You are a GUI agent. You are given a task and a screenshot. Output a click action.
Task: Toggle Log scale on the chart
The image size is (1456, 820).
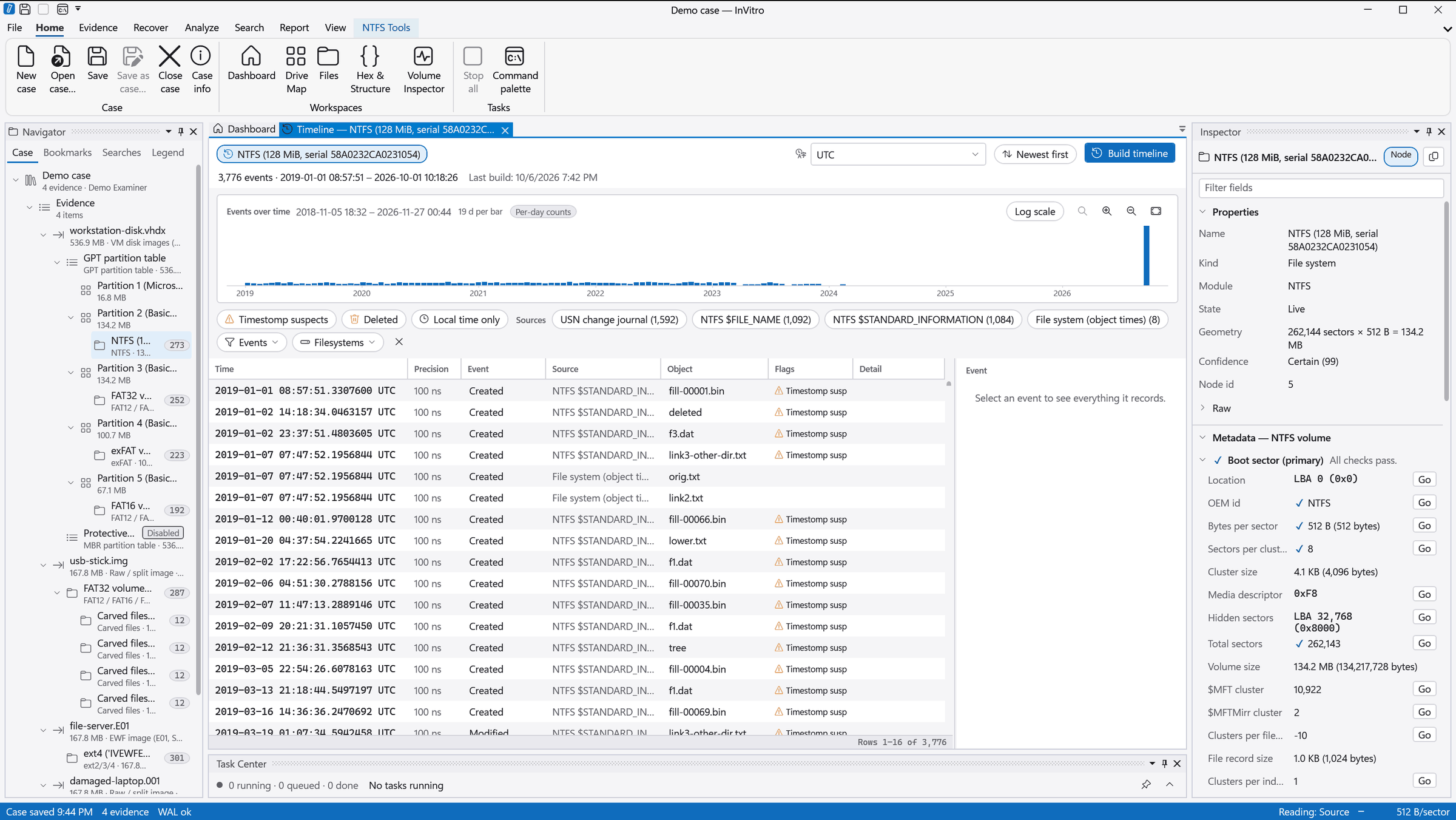point(1034,211)
